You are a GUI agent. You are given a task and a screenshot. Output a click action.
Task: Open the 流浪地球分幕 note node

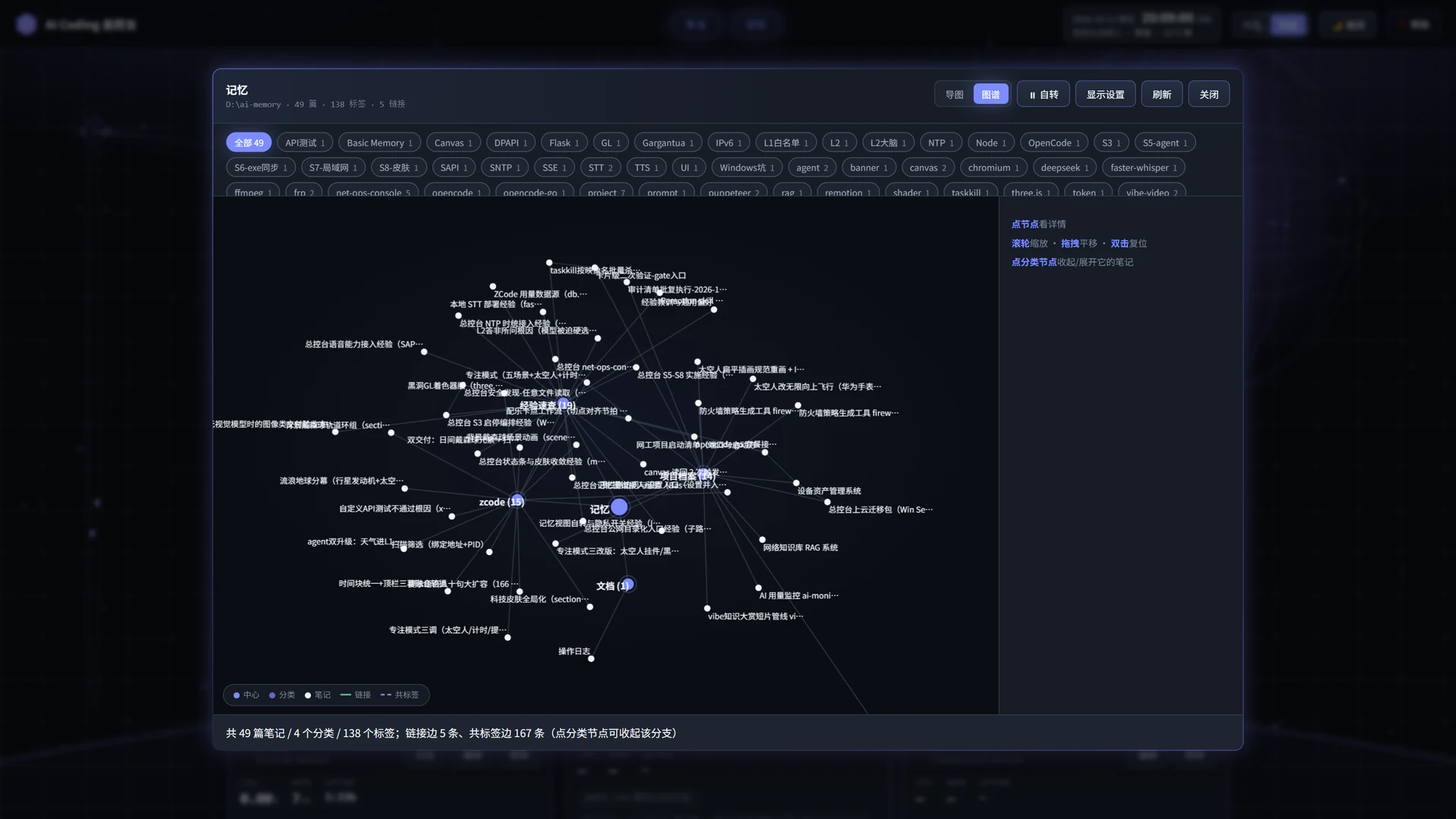pyautogui.click(x=404, y=488)
